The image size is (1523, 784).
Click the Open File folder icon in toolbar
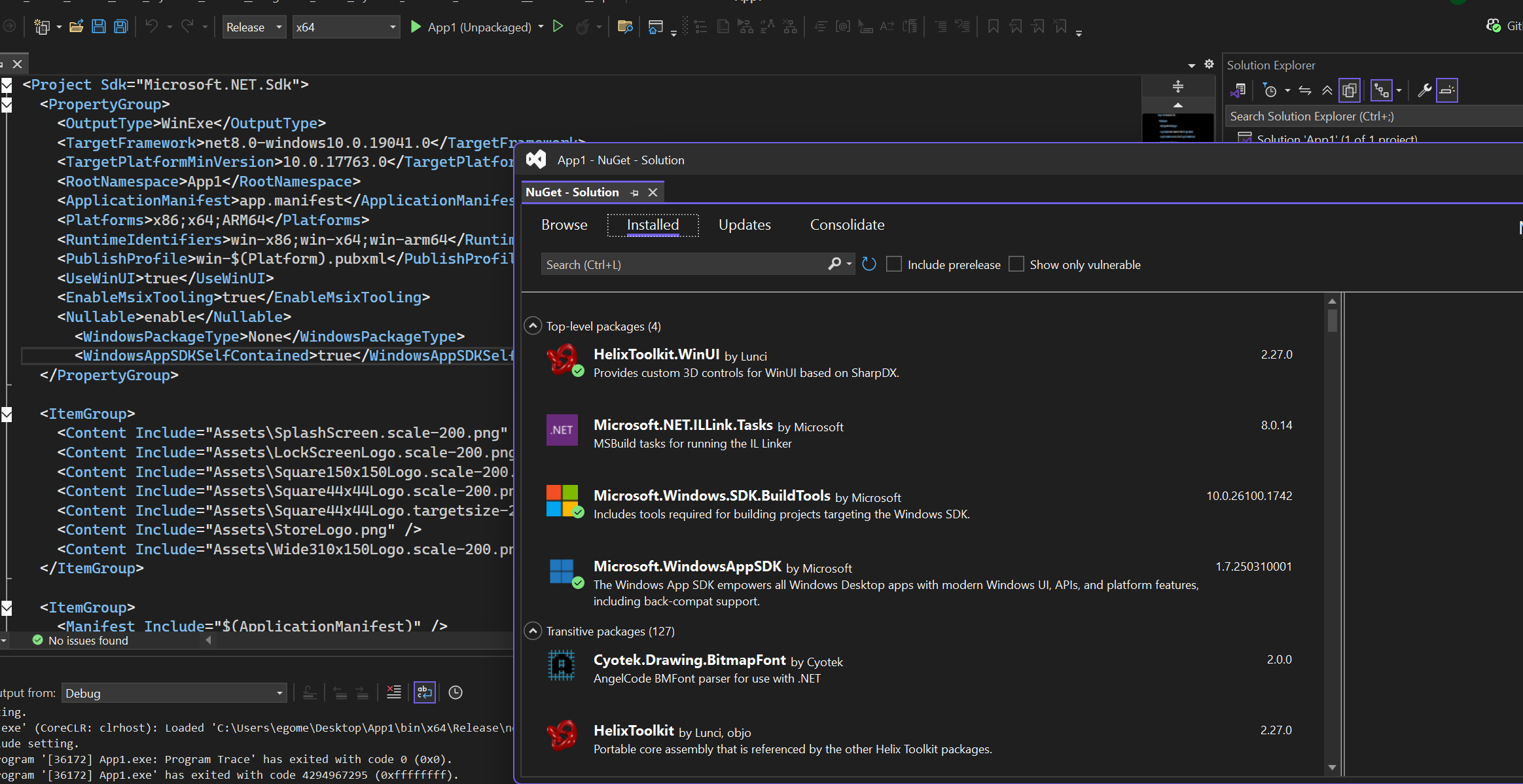click(76, 27)
